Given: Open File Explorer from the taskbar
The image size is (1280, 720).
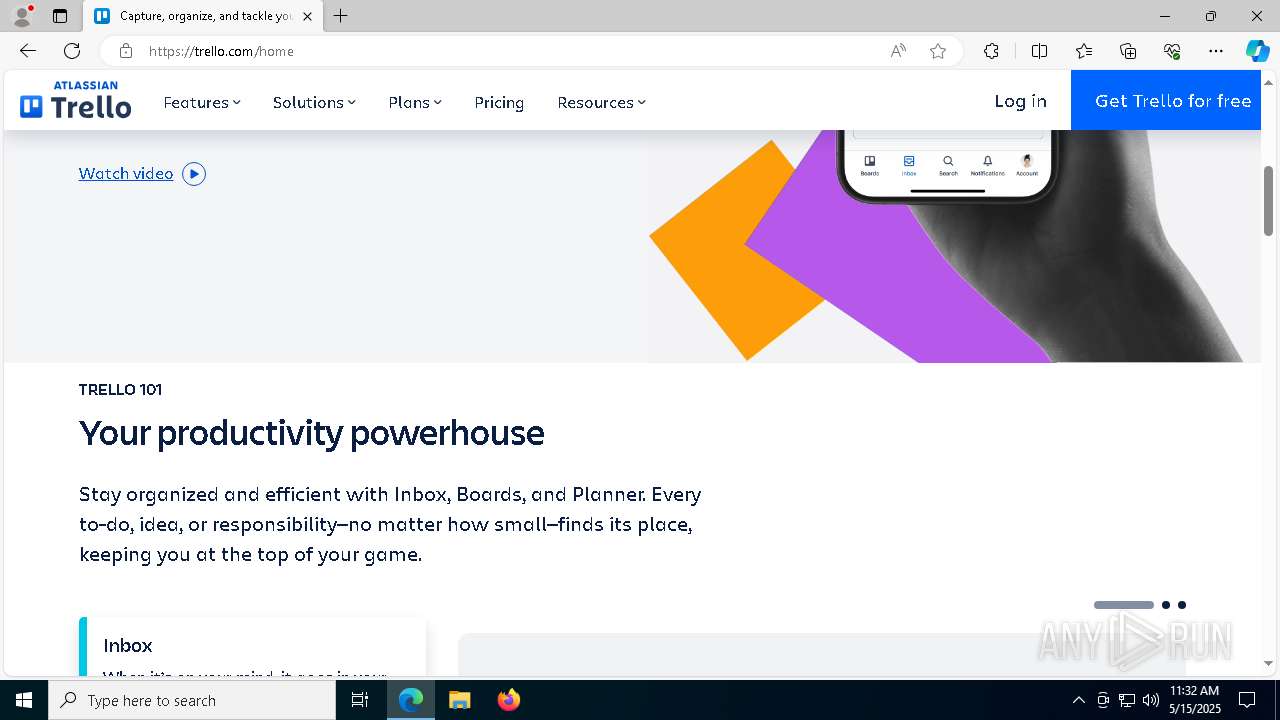Looking at the screenshot, I should pos(460,700).
